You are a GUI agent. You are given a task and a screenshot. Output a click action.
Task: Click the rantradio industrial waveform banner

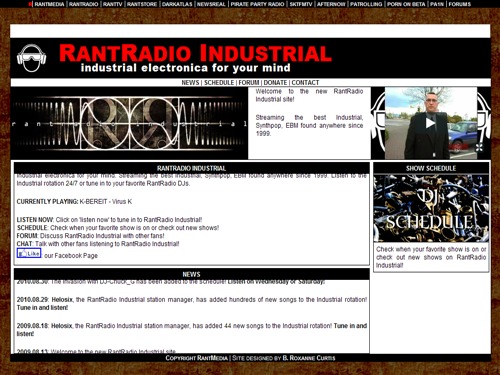click(129, 123)
